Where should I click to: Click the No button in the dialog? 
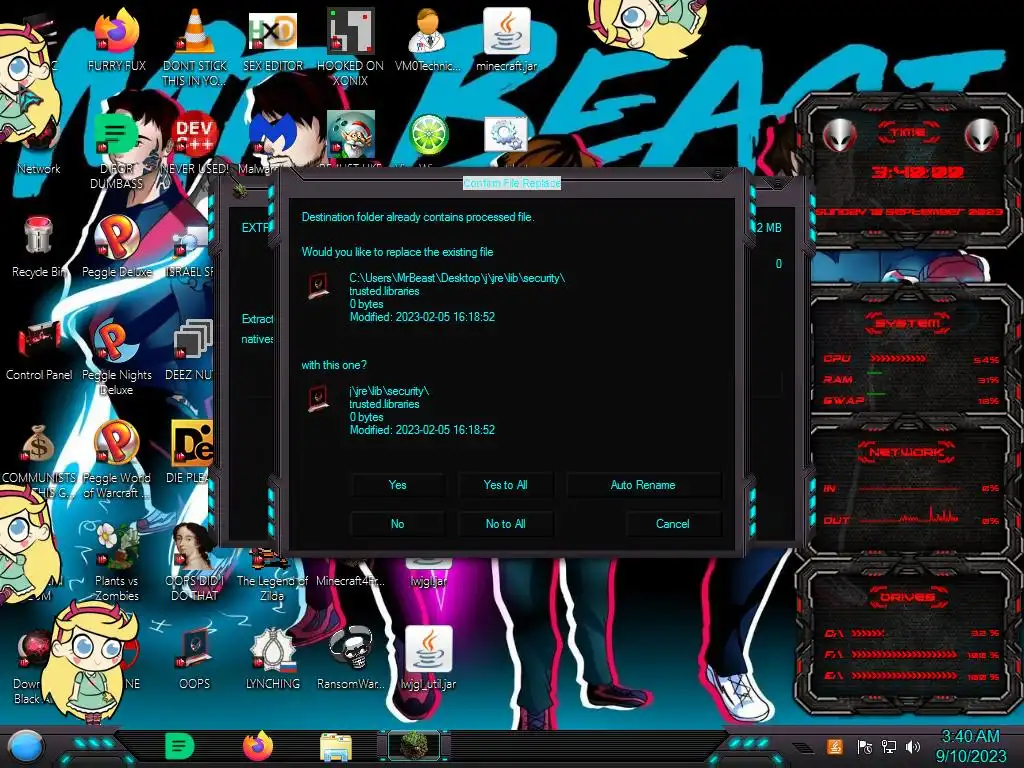(x=397, y=524)
